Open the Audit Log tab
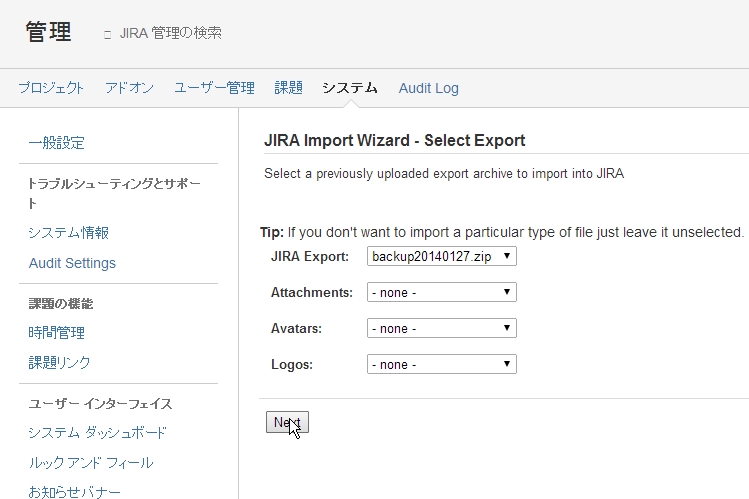Screen dimensions: 749x499 [428, 88]
